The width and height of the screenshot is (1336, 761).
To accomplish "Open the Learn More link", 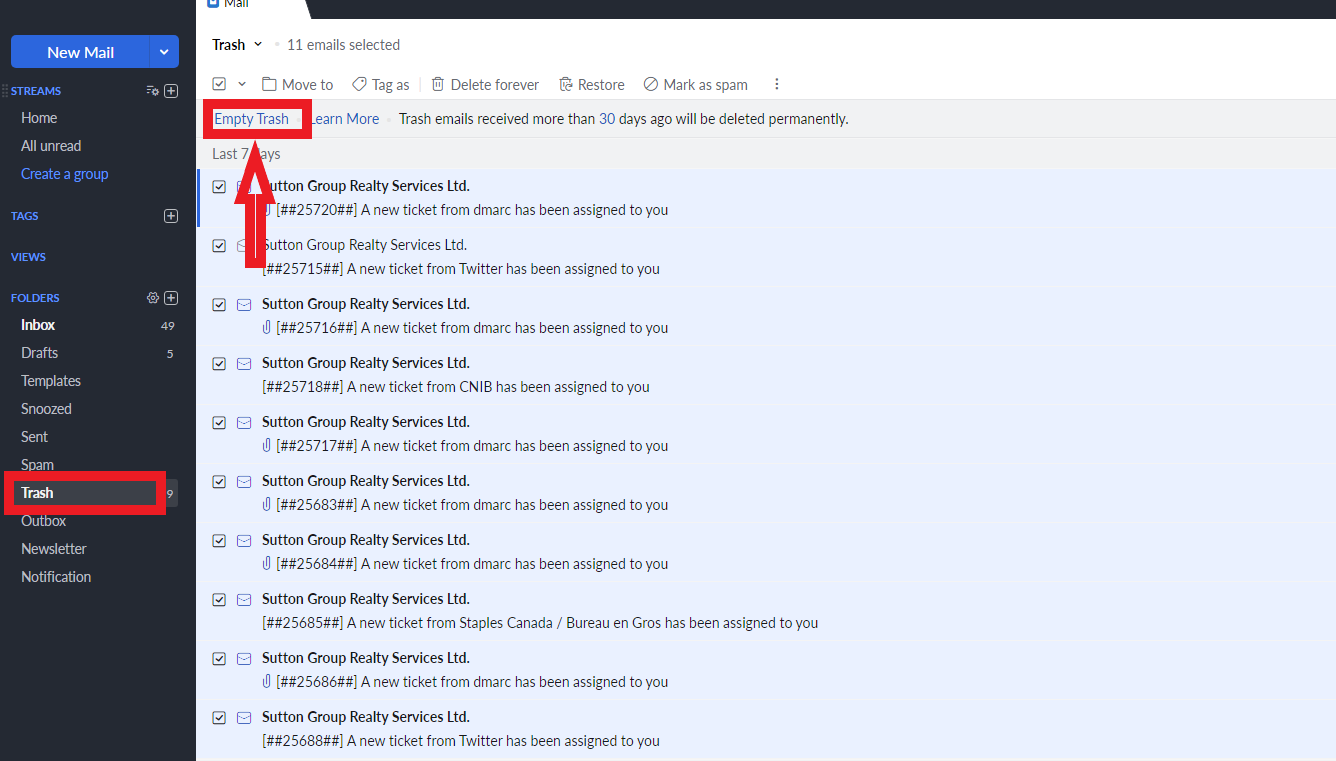I will pos(344,119).
